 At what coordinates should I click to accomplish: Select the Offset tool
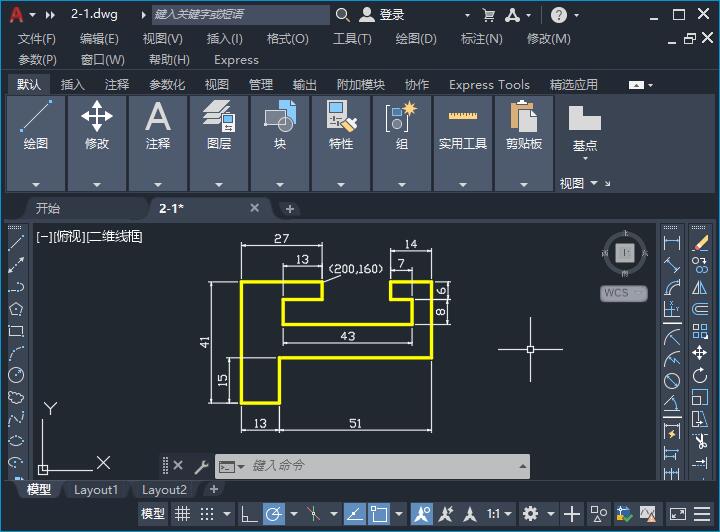tap(700, 309)
